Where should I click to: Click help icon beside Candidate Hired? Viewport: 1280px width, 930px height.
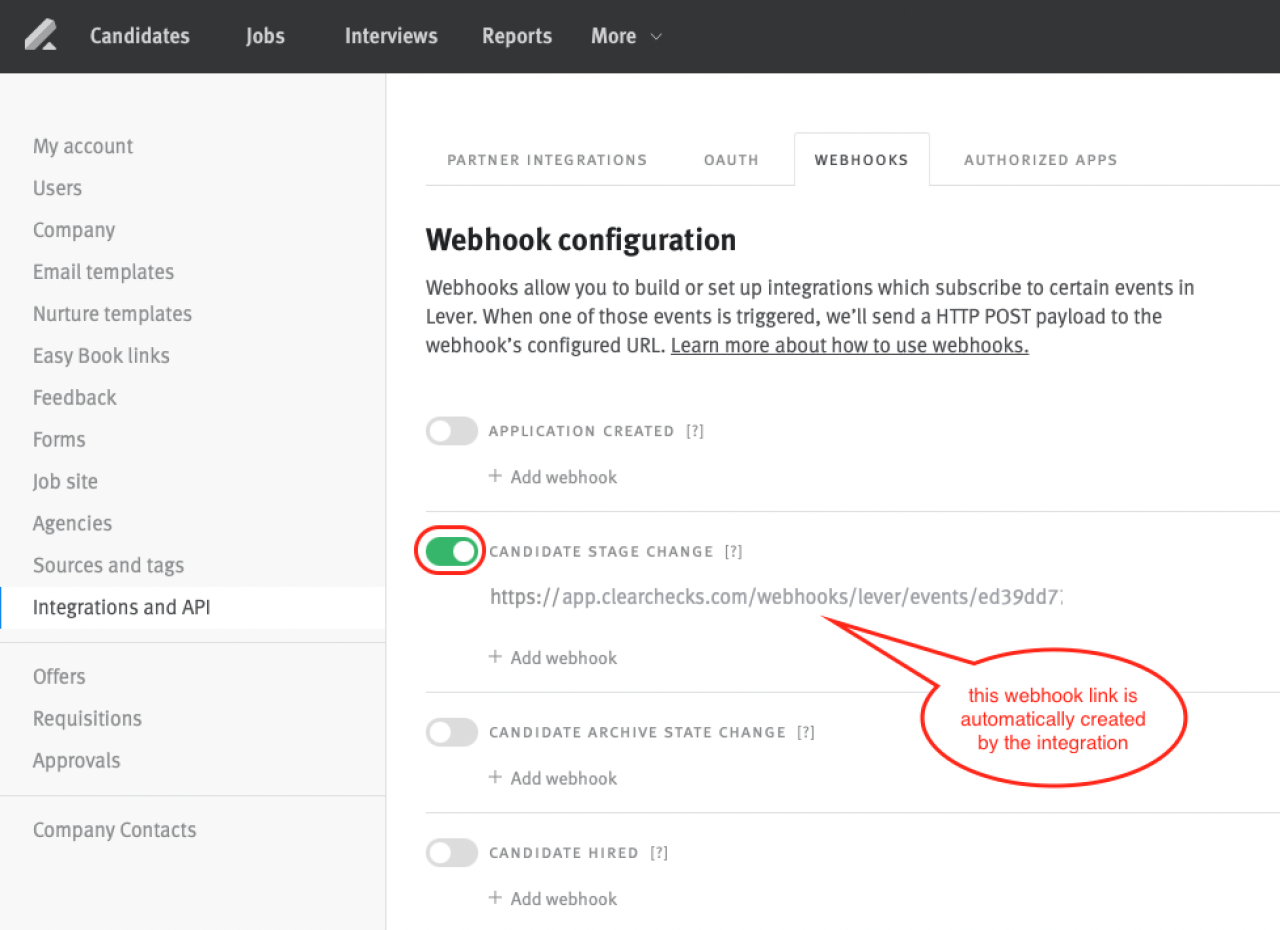click(659, 853)
